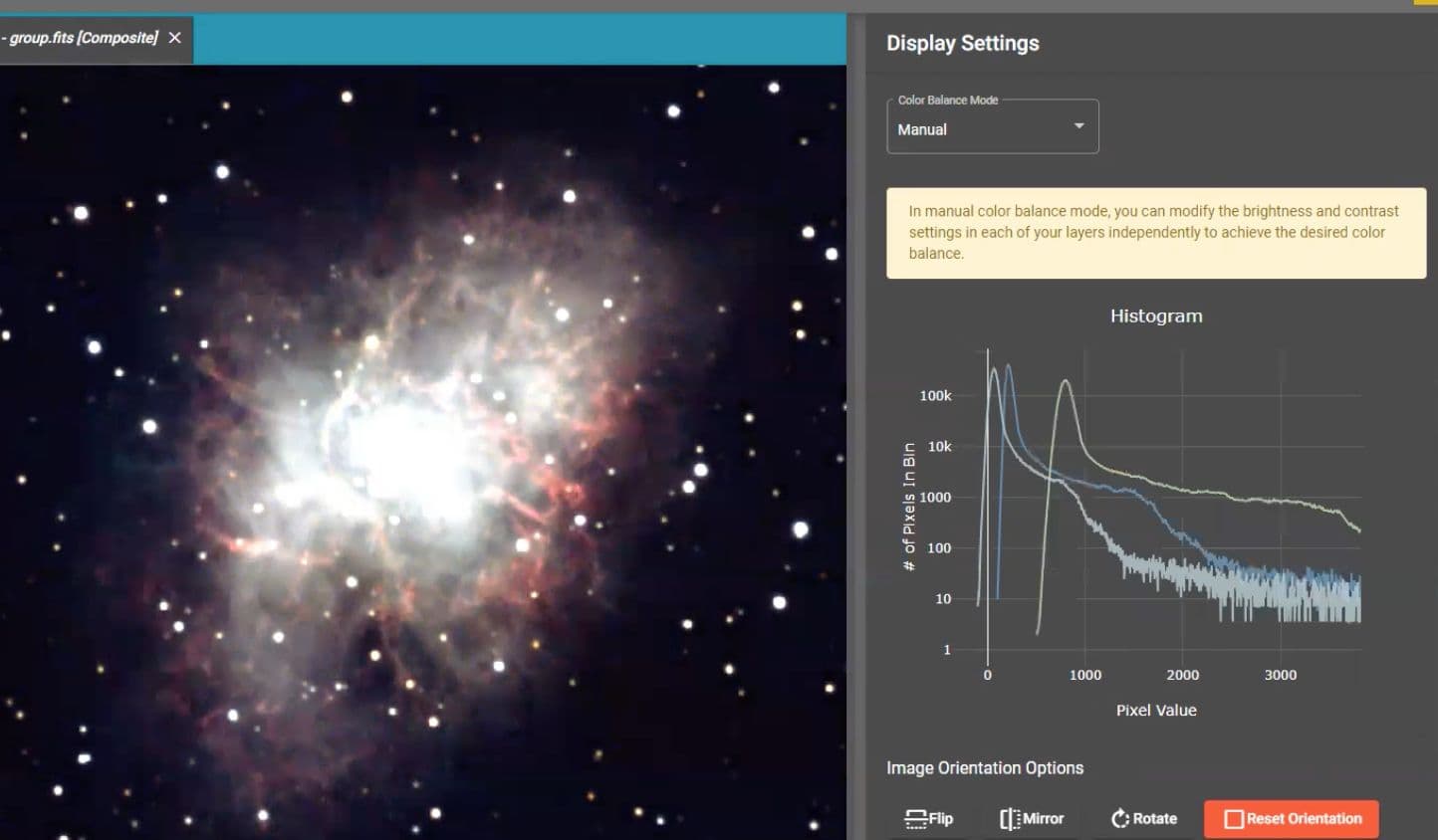Click the Color Balance Mode dropdown arrow
The width and height of the screenshot is (1438, 840).
pos(1078,126)
